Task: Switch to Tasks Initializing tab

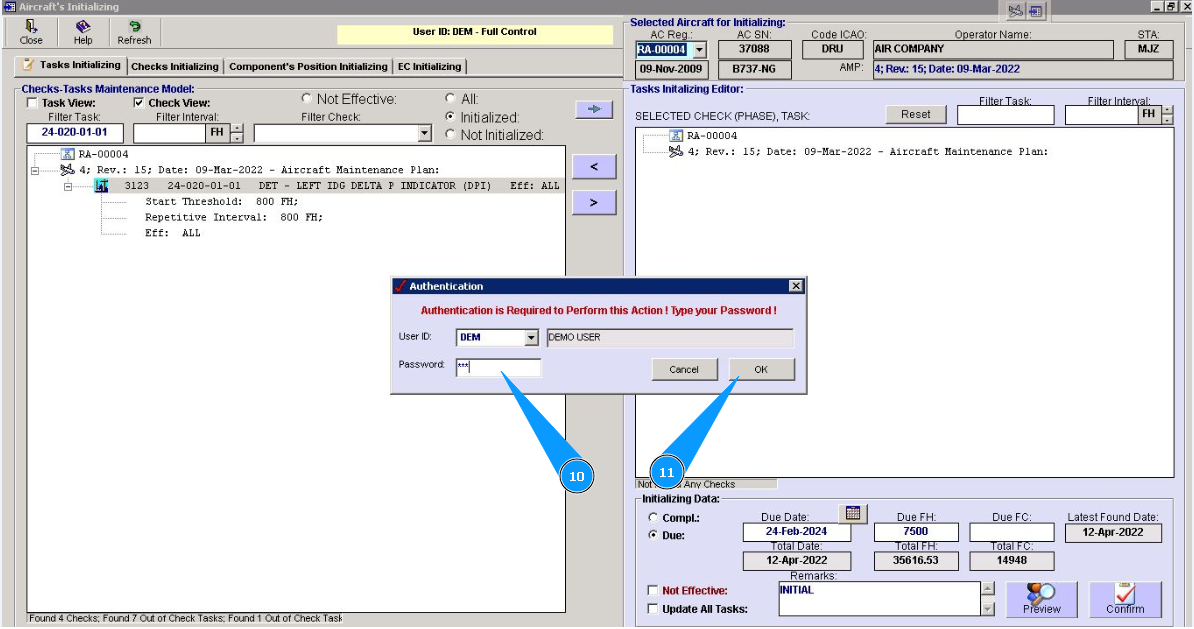Action: (x=71, y=65)
